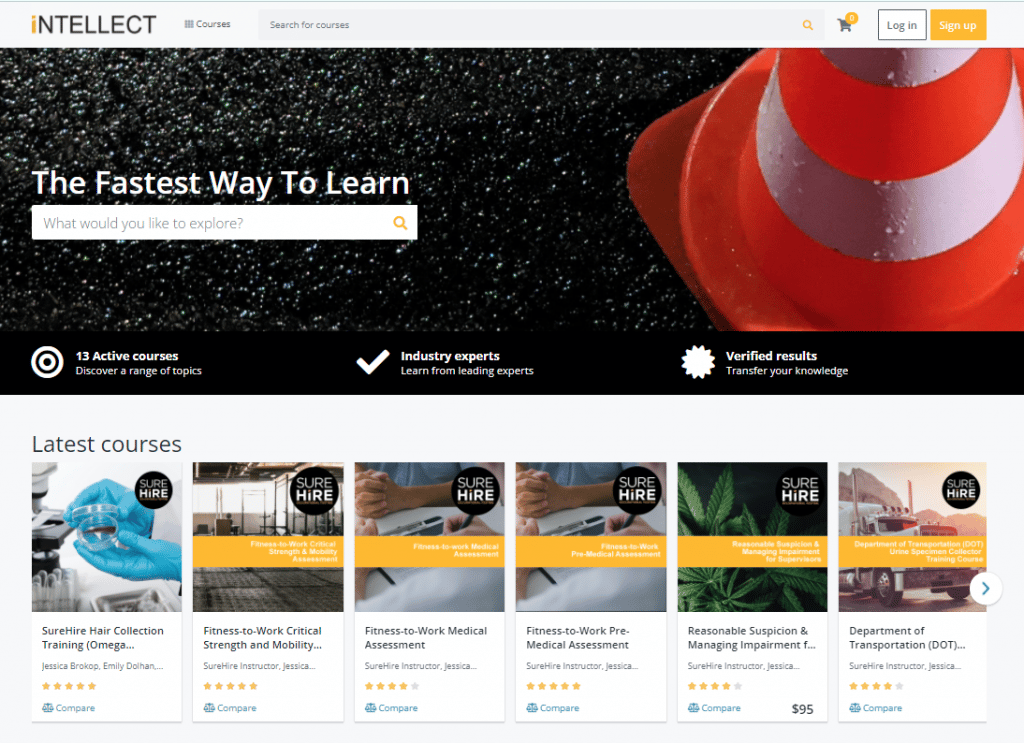
Task: Compare the Fitness-to-Work Critical Strength course
Action: click(230, 708)
